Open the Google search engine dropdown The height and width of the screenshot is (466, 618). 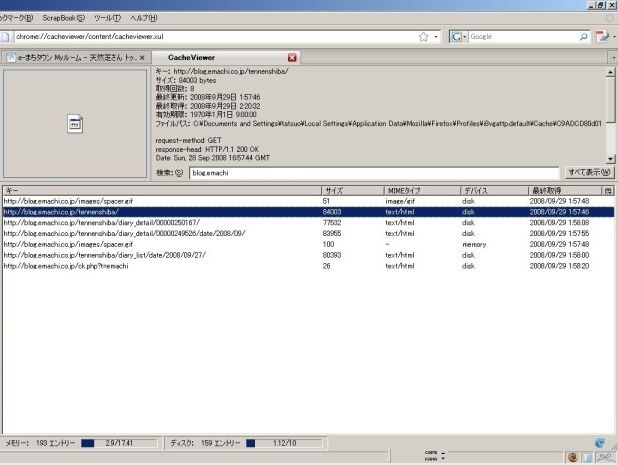point(459,37)
